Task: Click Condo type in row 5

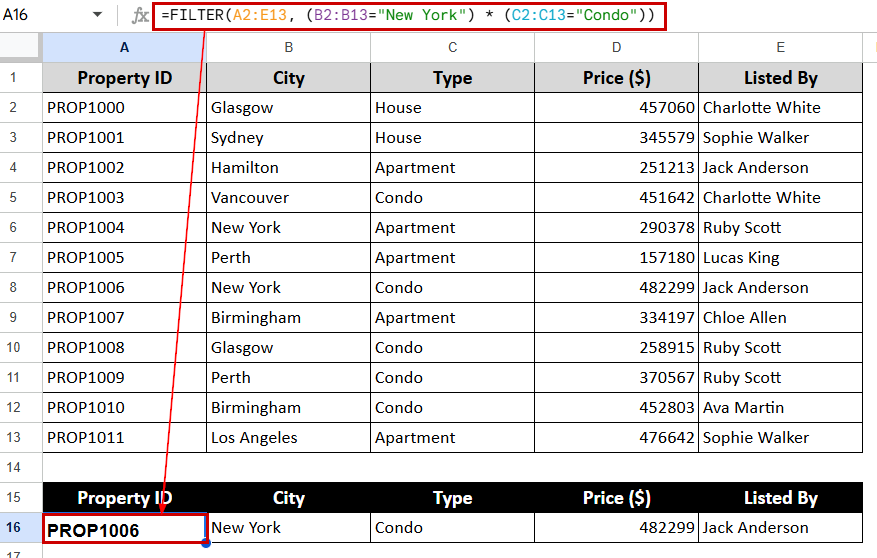Action: pos(452,197)
